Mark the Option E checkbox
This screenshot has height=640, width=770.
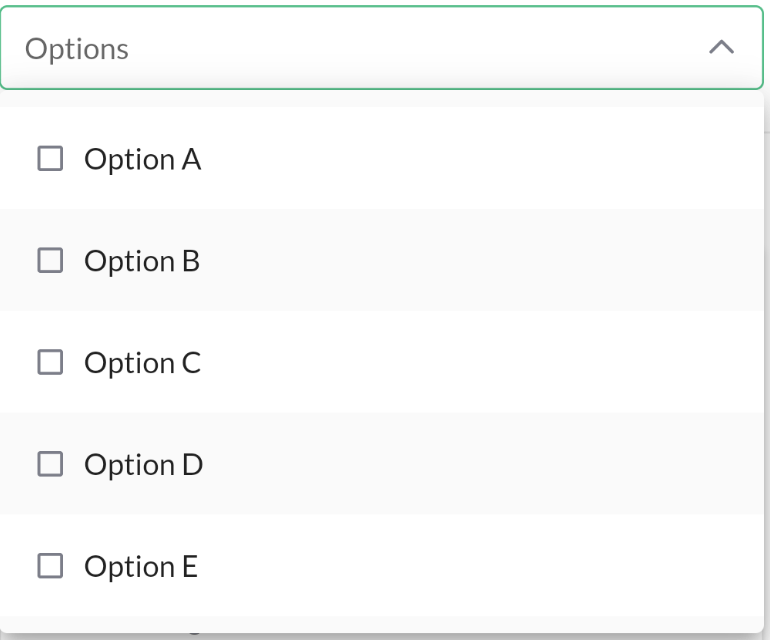pos(50,566)
